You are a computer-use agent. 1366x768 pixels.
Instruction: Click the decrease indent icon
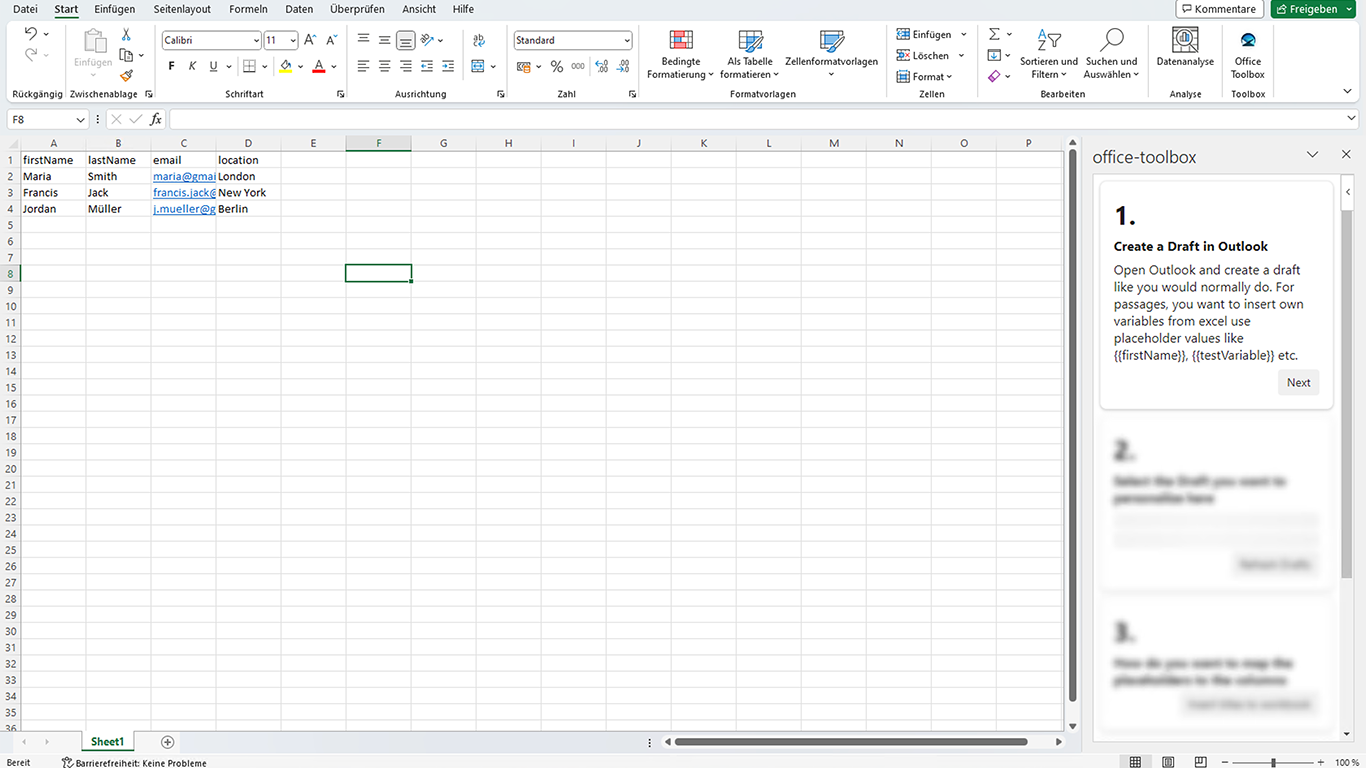(x=427, y=66)
